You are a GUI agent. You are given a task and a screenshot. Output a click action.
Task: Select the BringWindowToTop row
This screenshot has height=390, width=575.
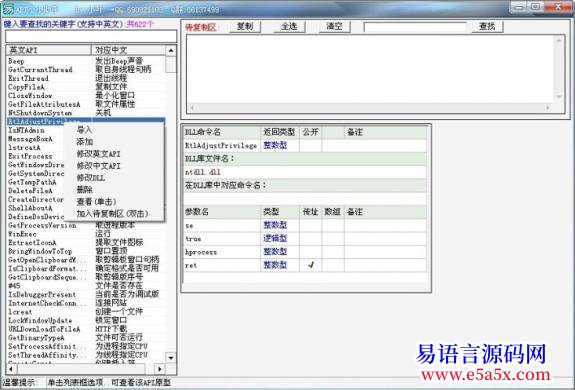pyautogui.click(x=86, y=251)
